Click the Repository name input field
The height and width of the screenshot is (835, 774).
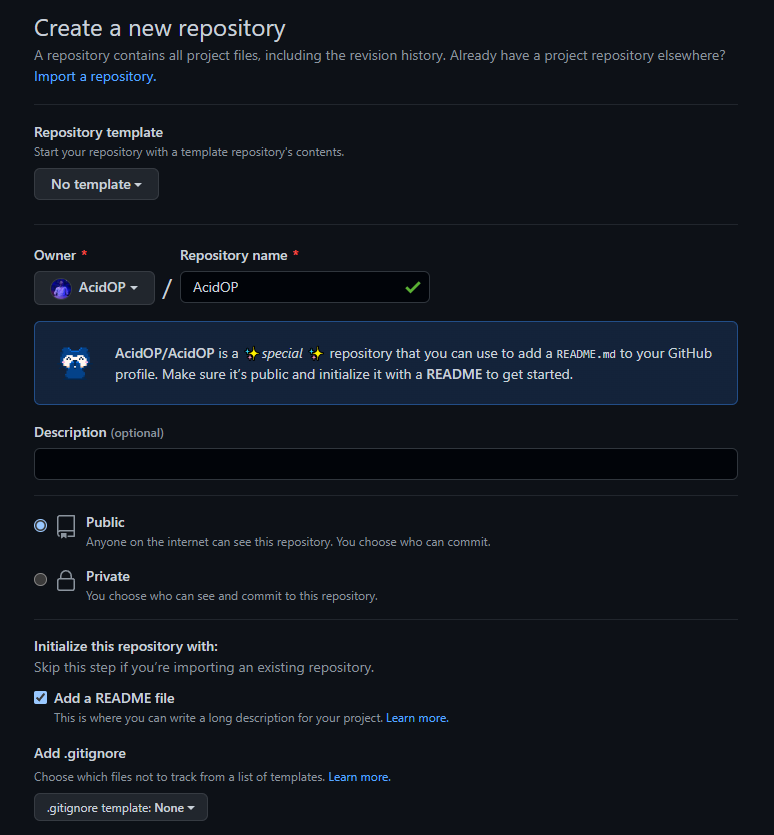(x=290, y=287)
